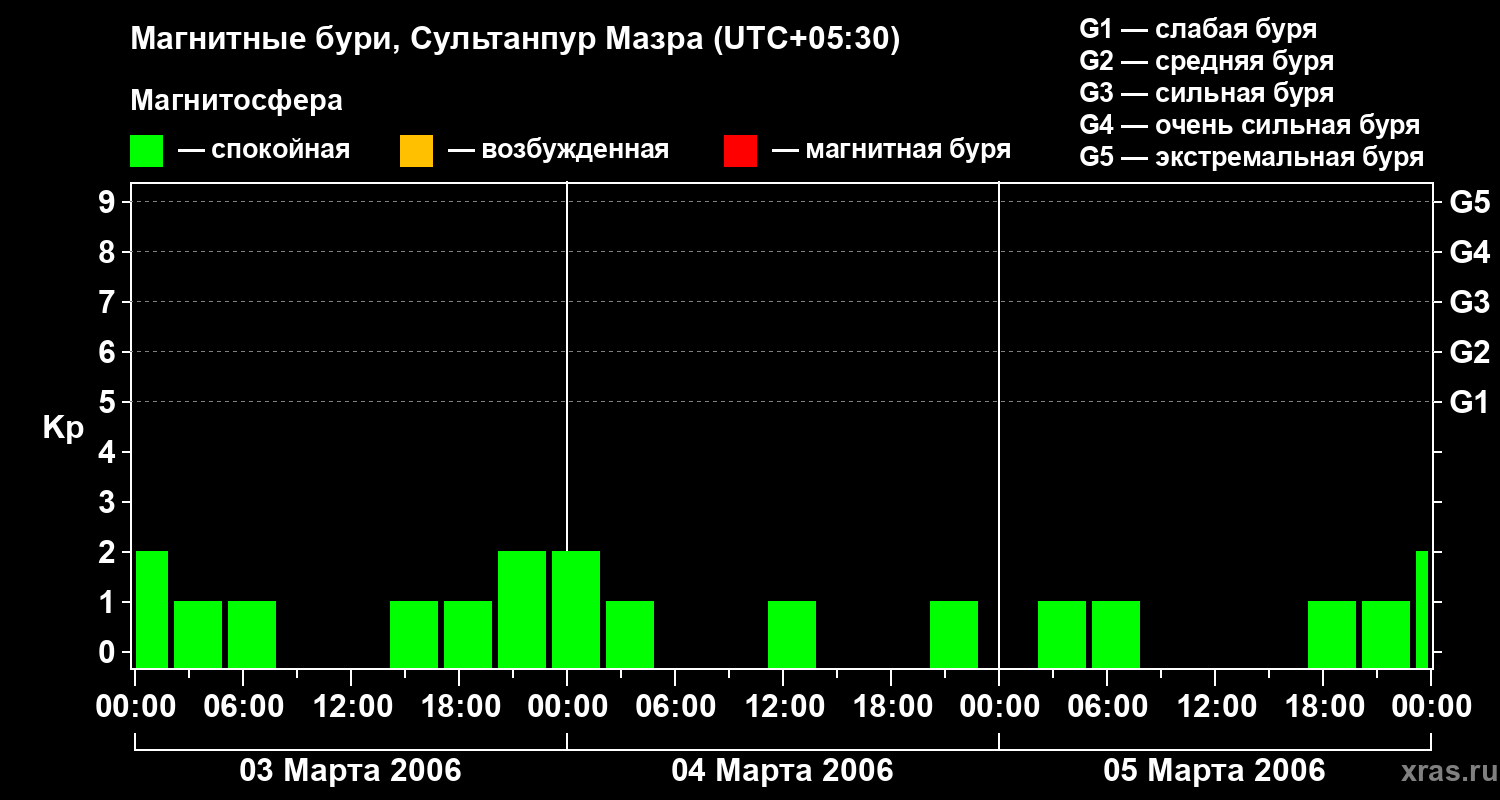Click the 06:00 time label for 05 Марта
Screen dimensions: 1500x800
tap(1107, 707)
